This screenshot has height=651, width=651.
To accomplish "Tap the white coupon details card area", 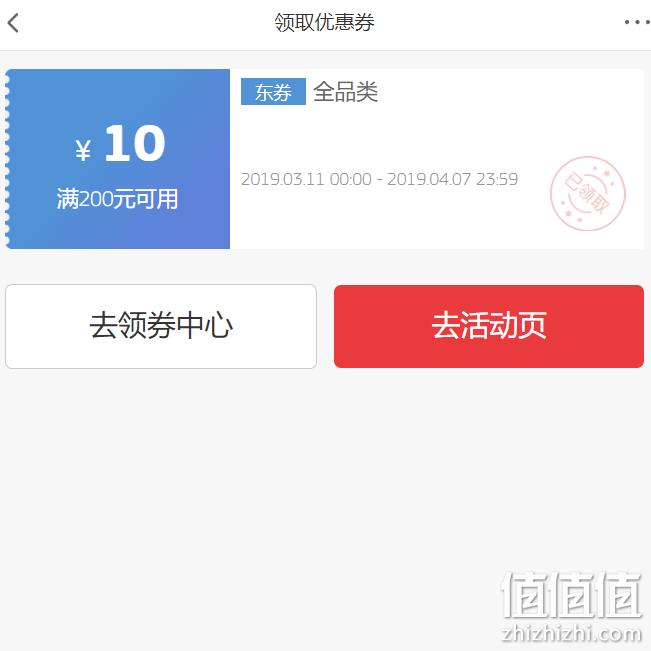I will 437,159.
